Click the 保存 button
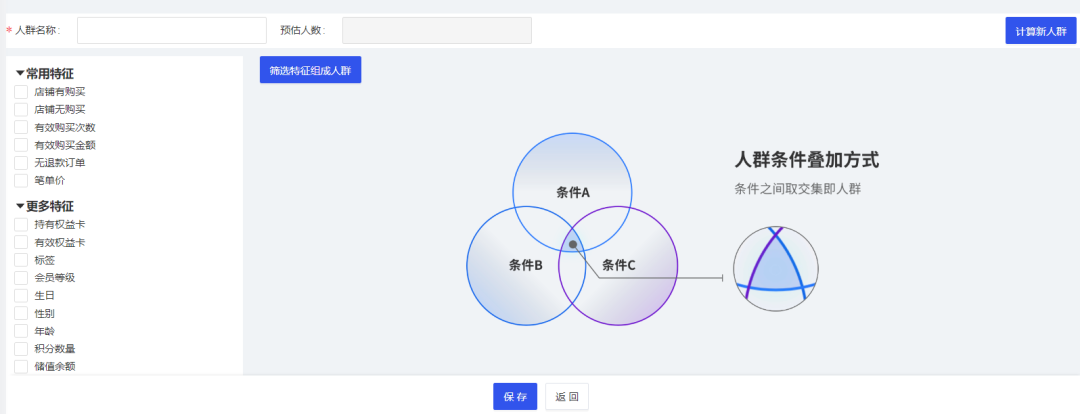This screenshot has height=414, width=1080. click(x=515, y=397)
